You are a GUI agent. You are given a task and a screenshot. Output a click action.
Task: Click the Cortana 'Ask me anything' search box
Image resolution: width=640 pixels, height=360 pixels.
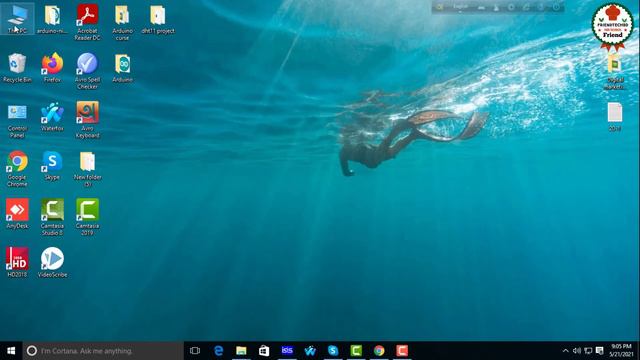click(103, 351)
